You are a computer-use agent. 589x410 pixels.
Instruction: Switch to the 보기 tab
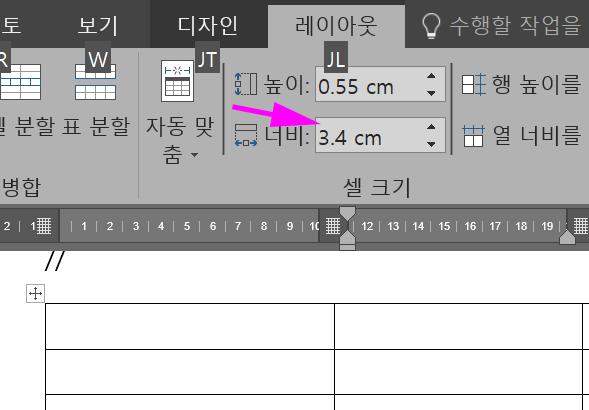tap(98, 26)
